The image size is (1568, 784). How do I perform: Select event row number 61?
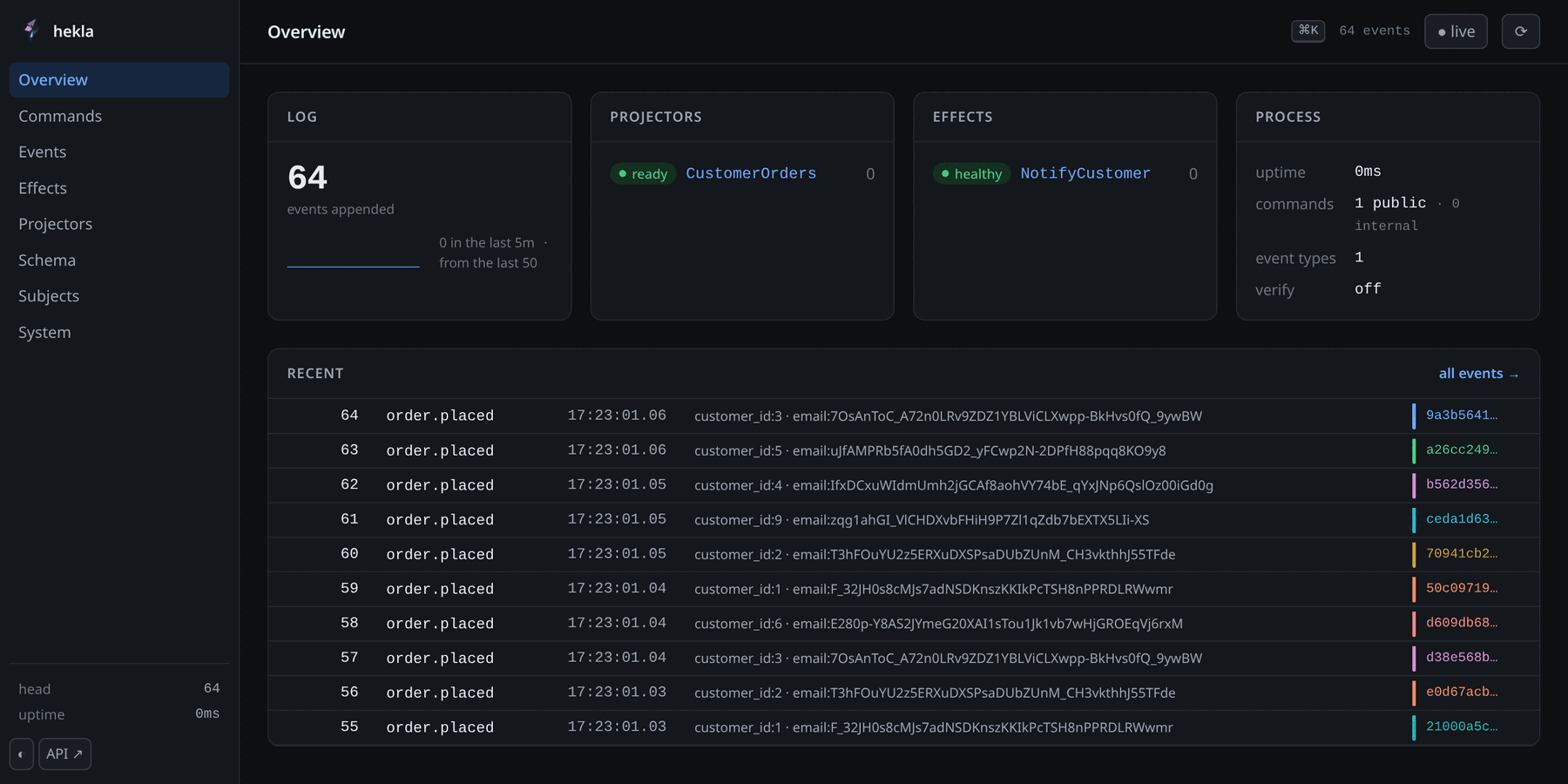(x=903, y=519)
